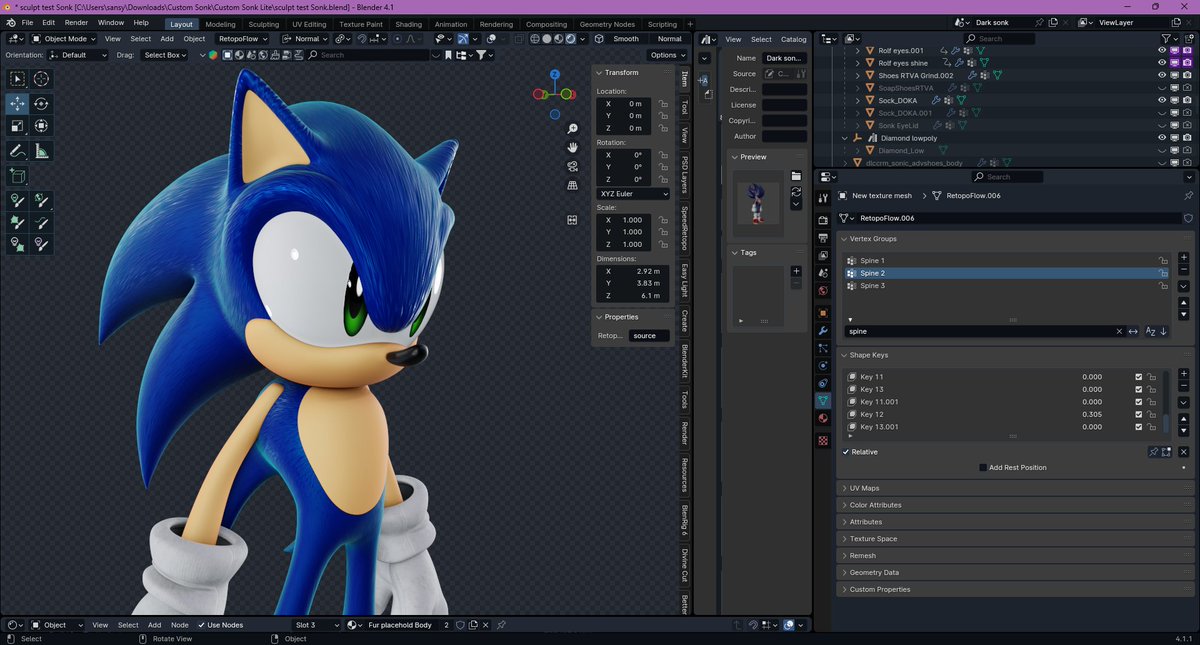Switch perspective/orthographic grid gizmo icon
The width and height of the screenshot is (1200, 645).
[x=572, y=185]
